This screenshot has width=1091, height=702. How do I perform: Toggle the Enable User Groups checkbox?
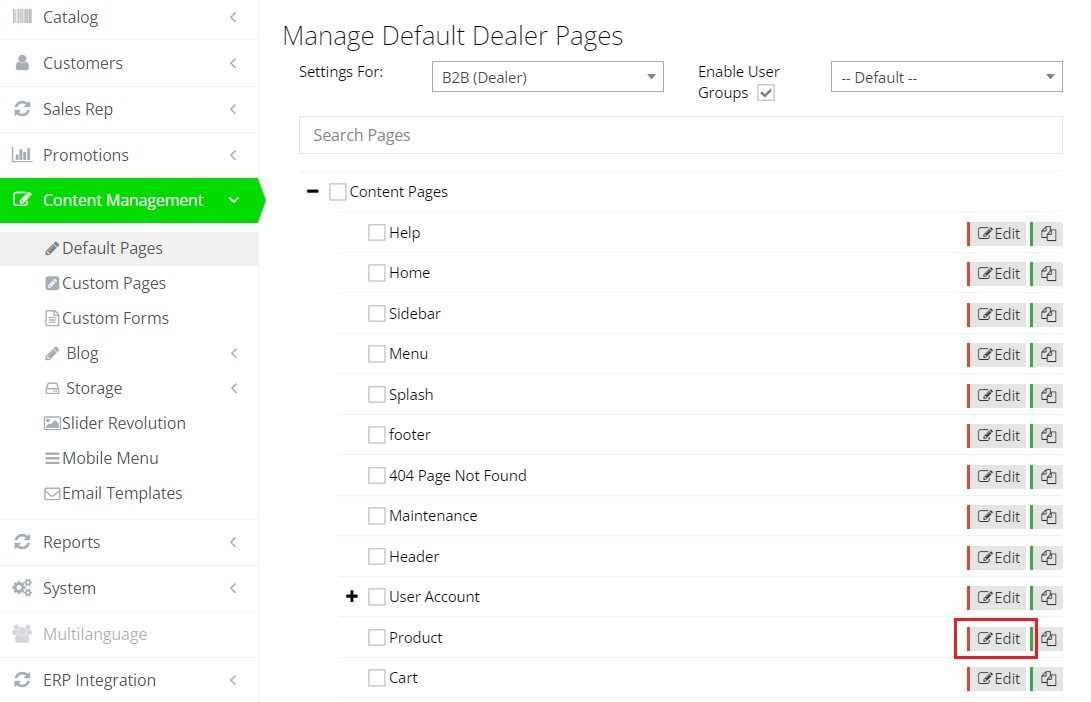766,93
